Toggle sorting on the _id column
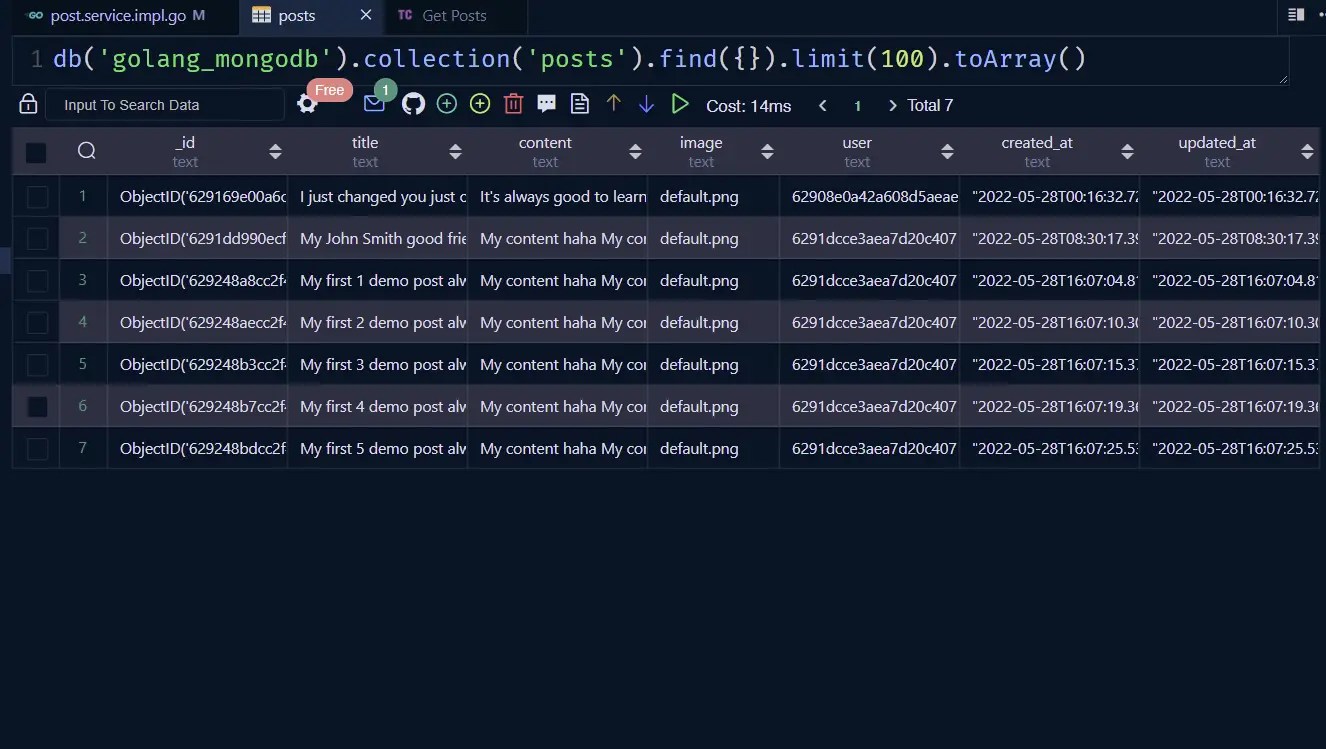 275,151
